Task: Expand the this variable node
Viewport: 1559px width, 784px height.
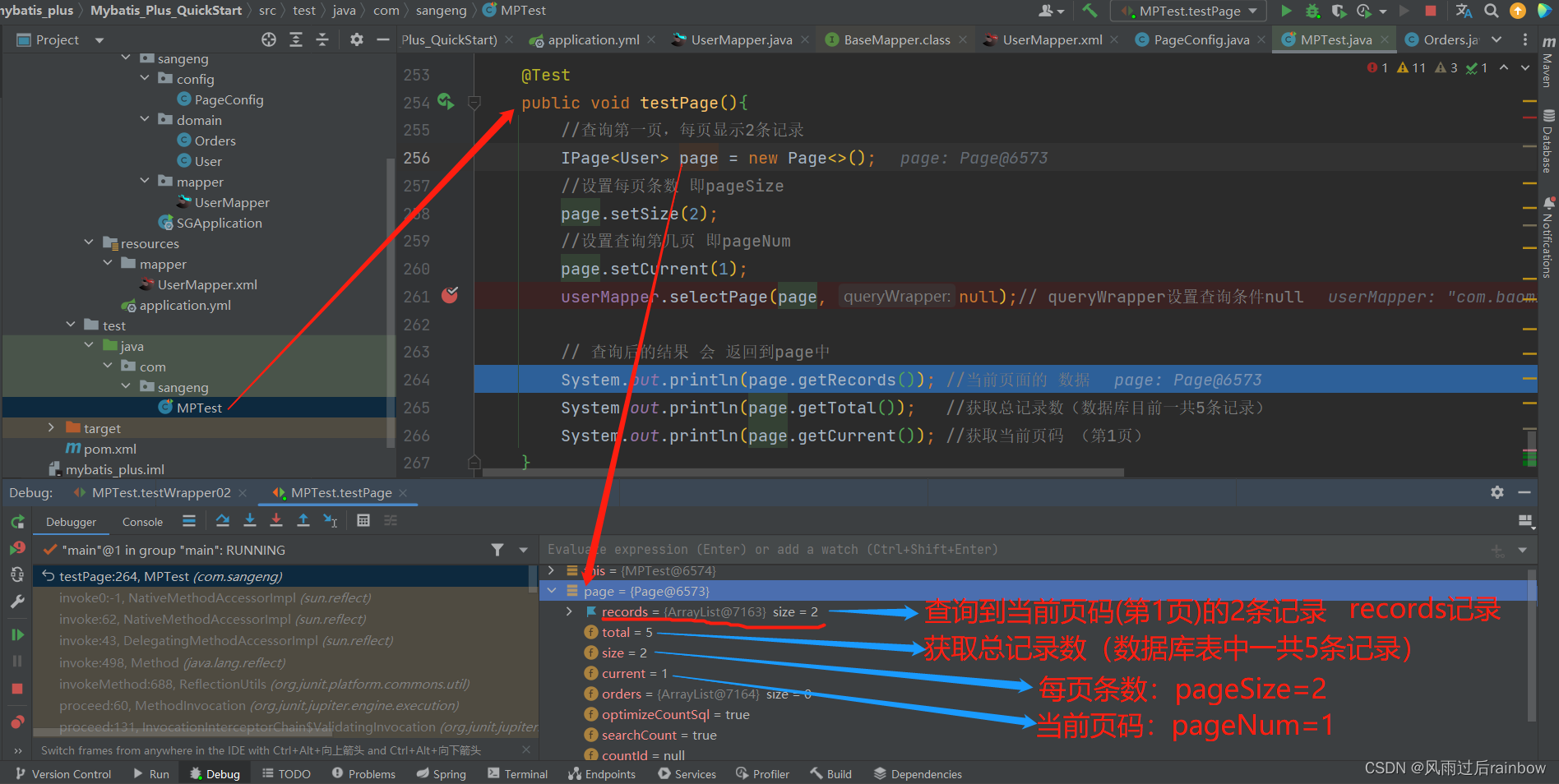Action: [552, 570]
